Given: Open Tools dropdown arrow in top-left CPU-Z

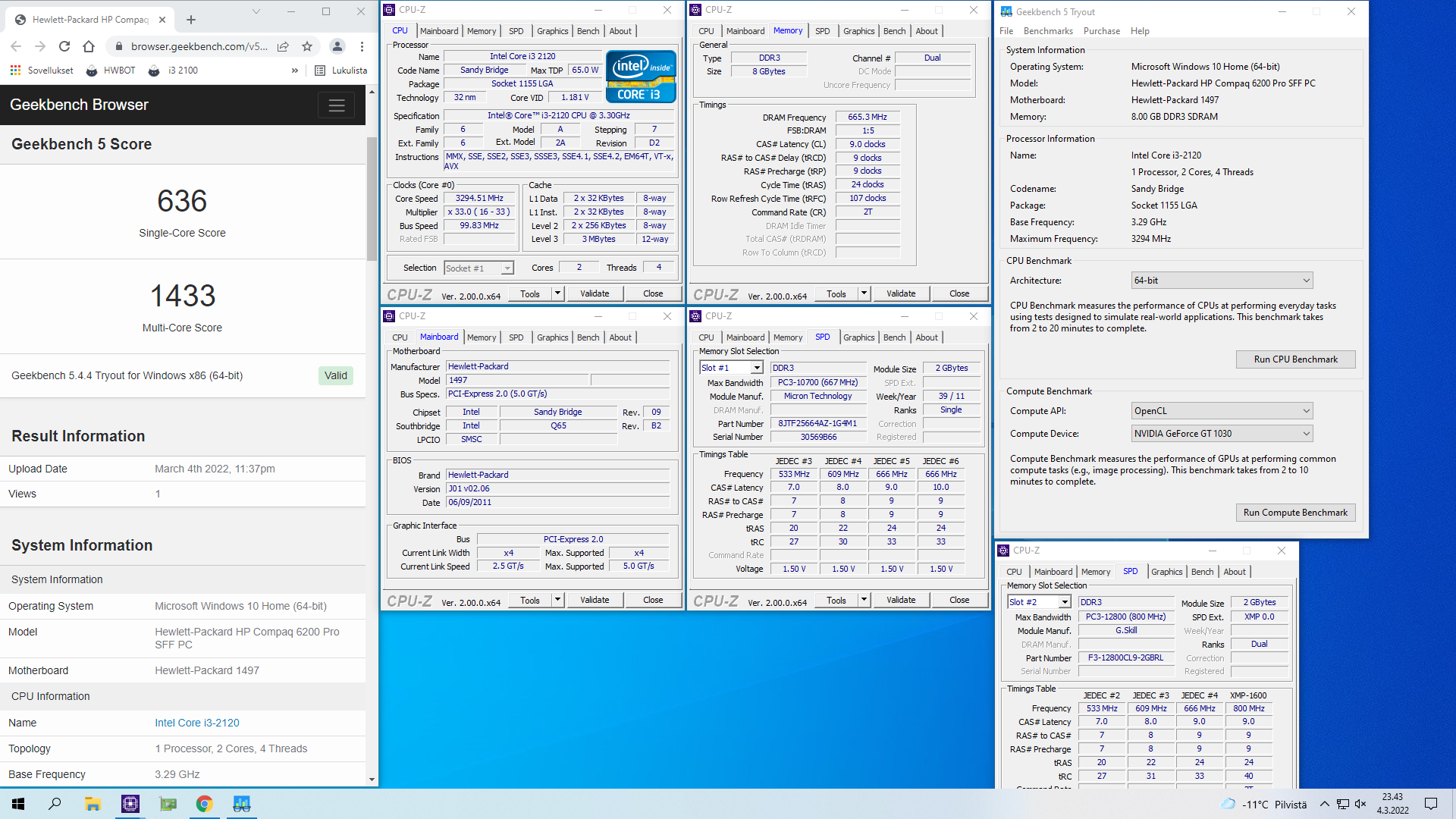Looking at the screenshot, I should (557, 293).
